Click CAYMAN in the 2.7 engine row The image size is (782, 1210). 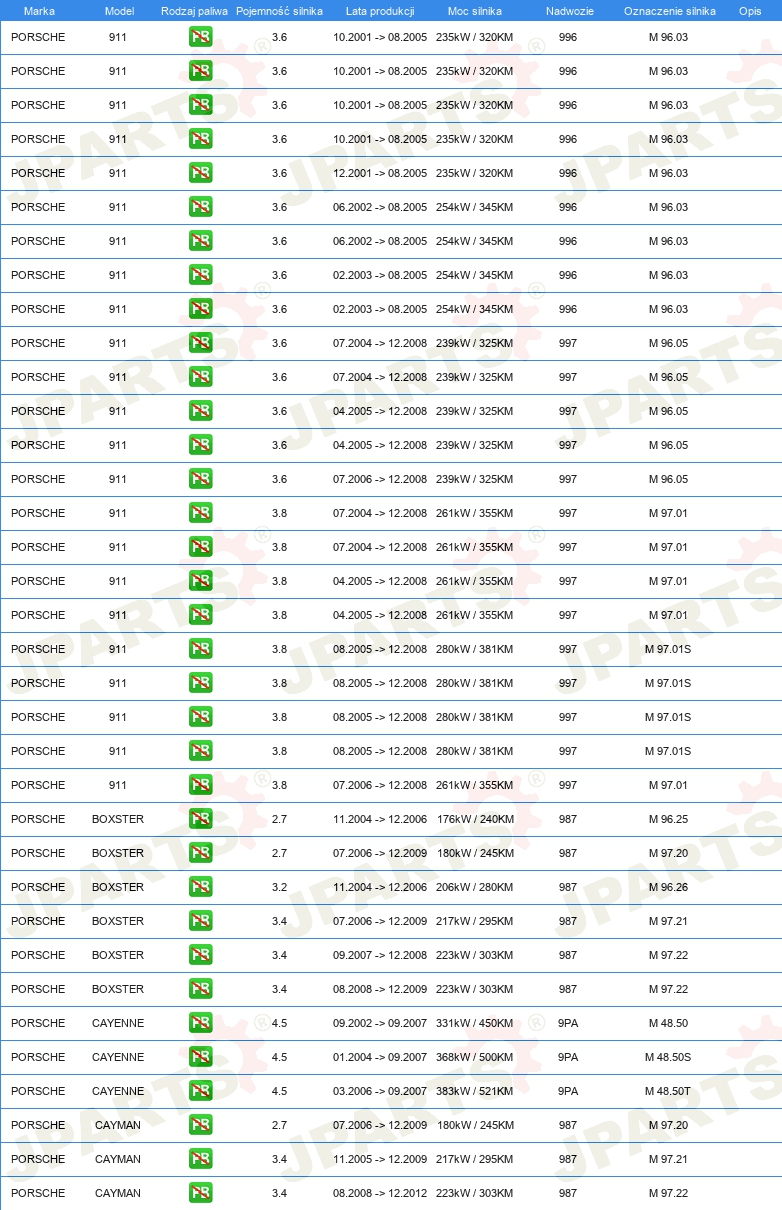coord(118,1125)
